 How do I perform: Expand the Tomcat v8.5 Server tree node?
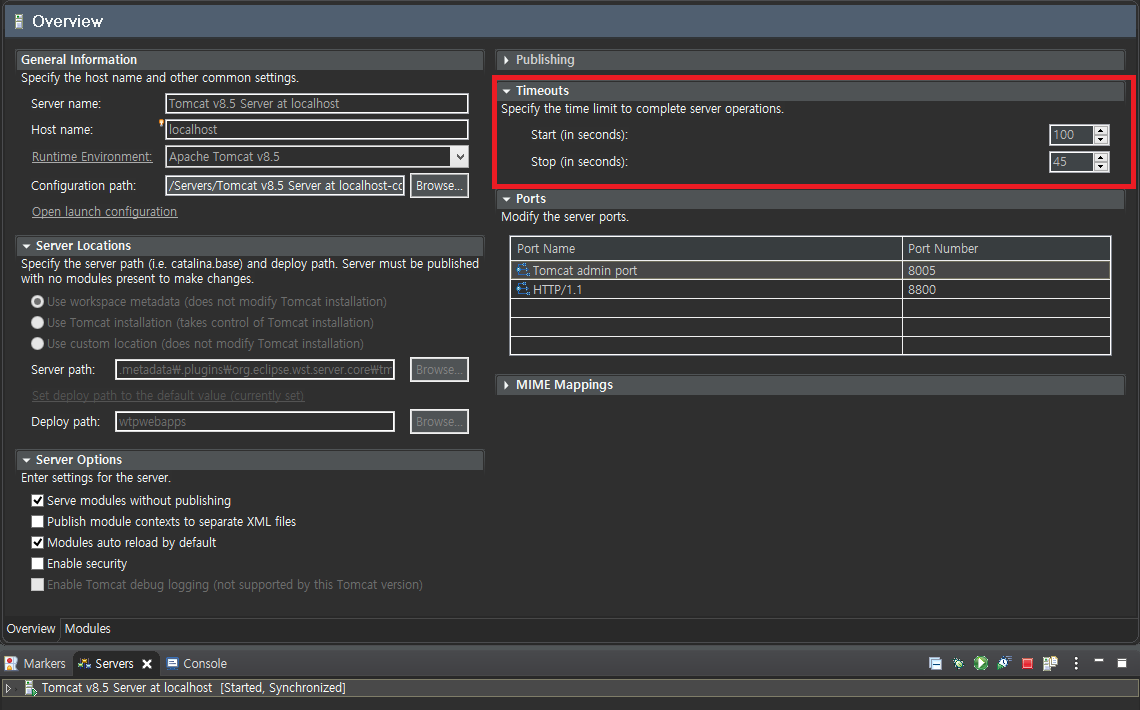tap(9, 688)
